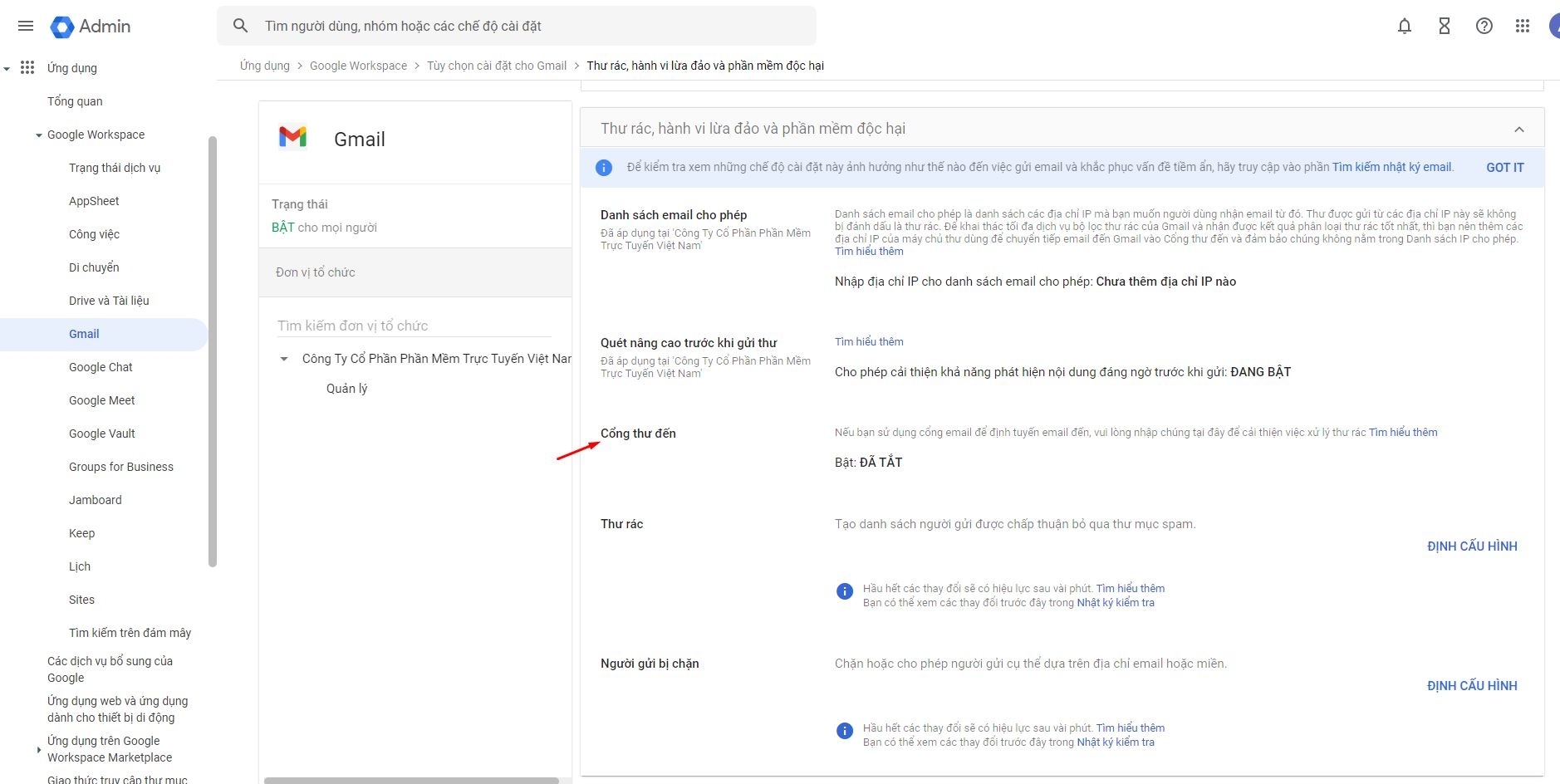1560x784 pixels.
Task: Open the Cổng thư đến setting
Action: 638,434
